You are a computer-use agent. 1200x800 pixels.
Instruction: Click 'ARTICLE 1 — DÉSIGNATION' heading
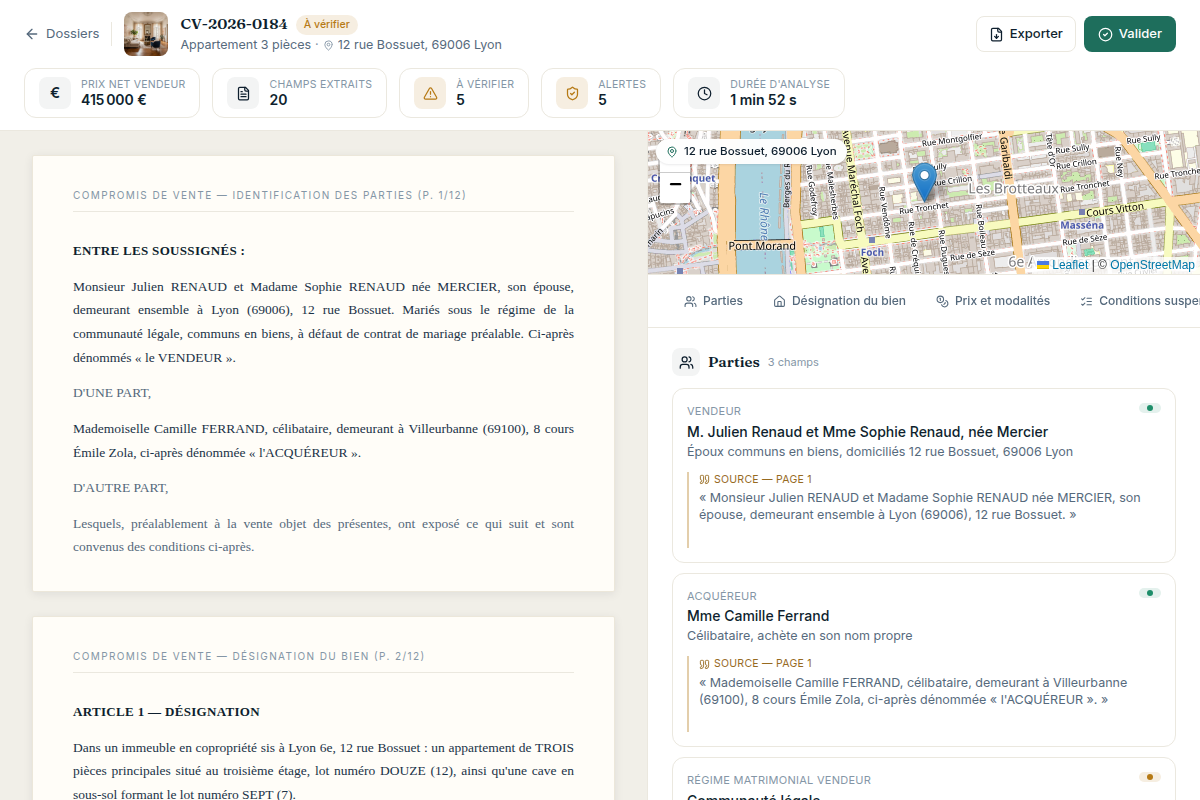166,712
